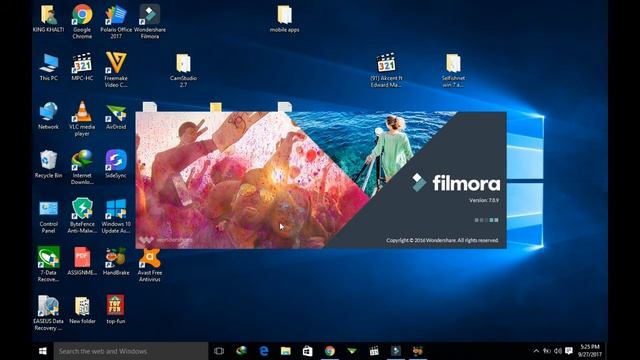Viewport: 640px width, 360px height.
Task: Open Polaris Office 2017 desktop shortcut
Action: click(116, 21)
